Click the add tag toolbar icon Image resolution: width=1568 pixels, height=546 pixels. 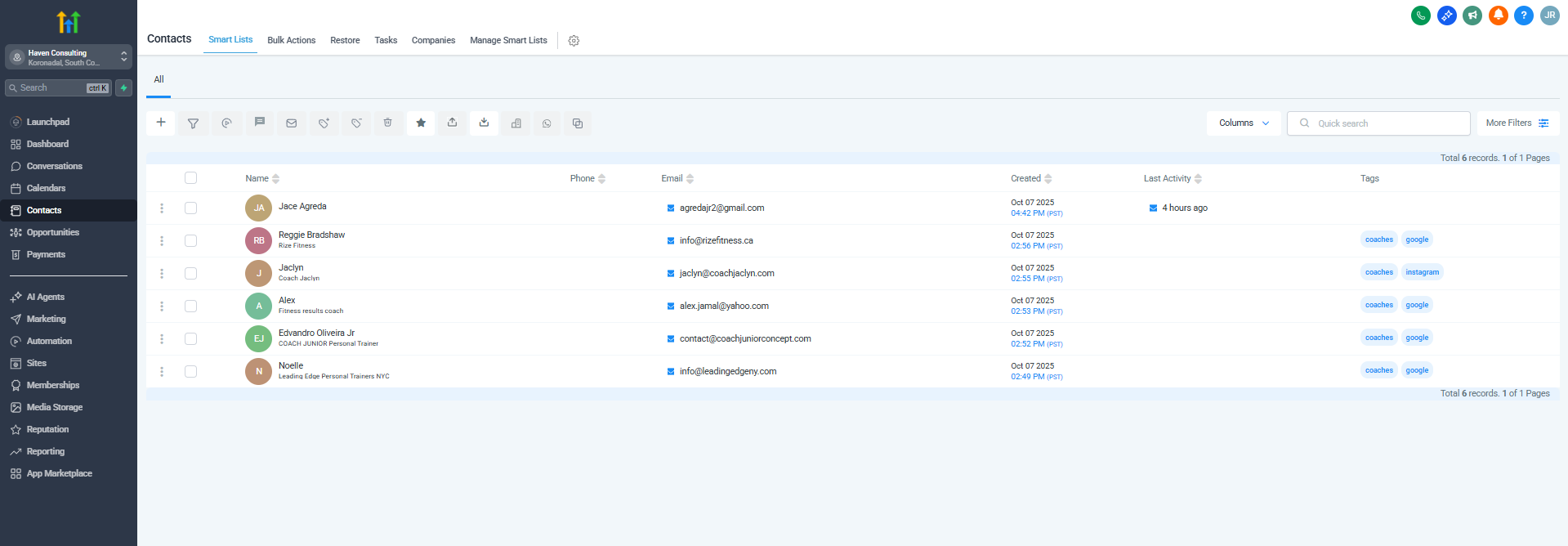324,123
